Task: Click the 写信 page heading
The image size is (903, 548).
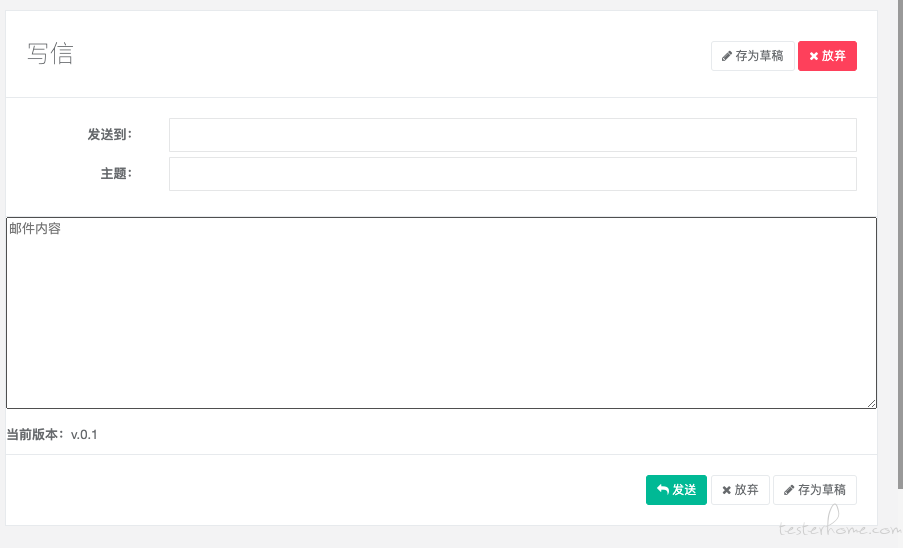Action: (50, 54)
